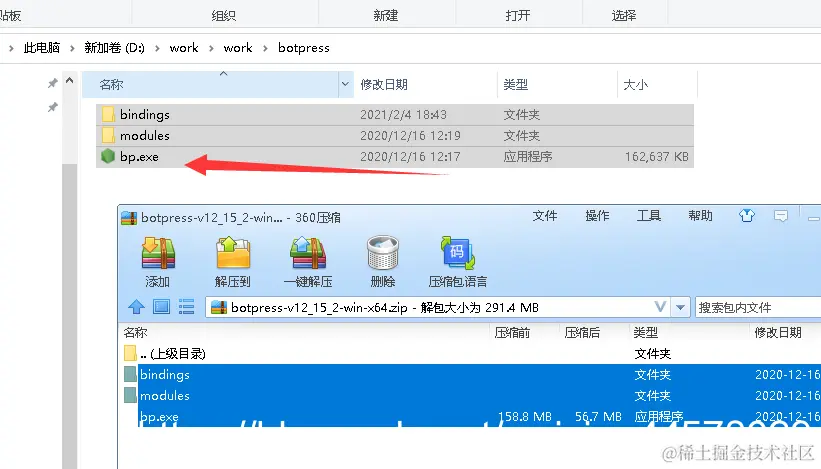The height and width of the screenshot is (469, 821).
Task: Click the navigation pane scroll up arrow
Action: (x=69, y=81)
